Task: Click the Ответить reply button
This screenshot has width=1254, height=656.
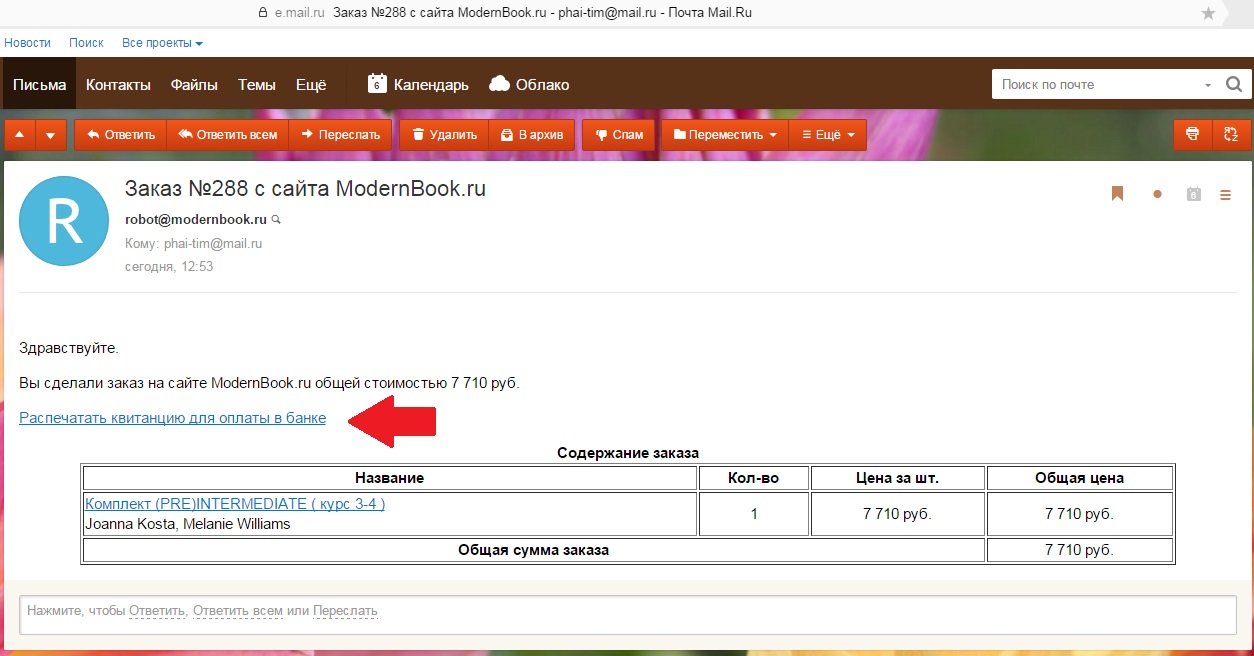Action: pos(120,134)
